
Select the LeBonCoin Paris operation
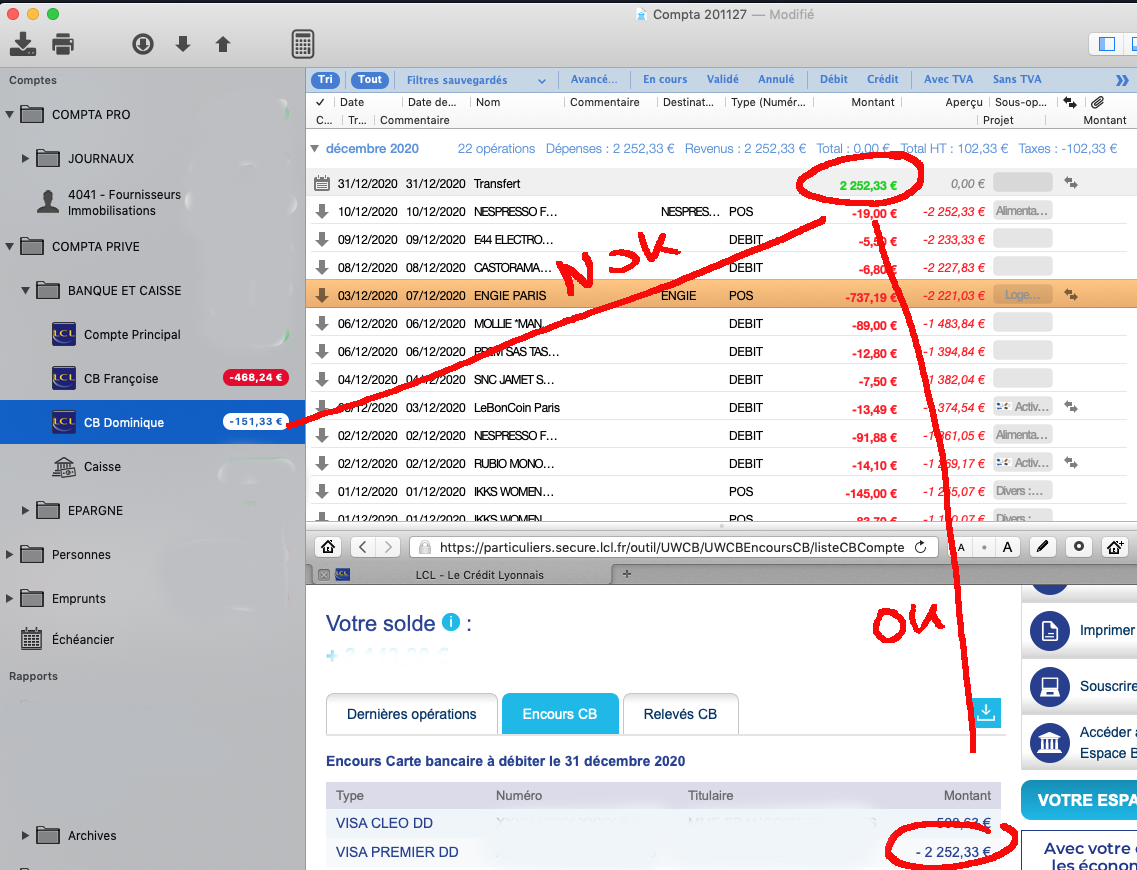coord(722,407)
